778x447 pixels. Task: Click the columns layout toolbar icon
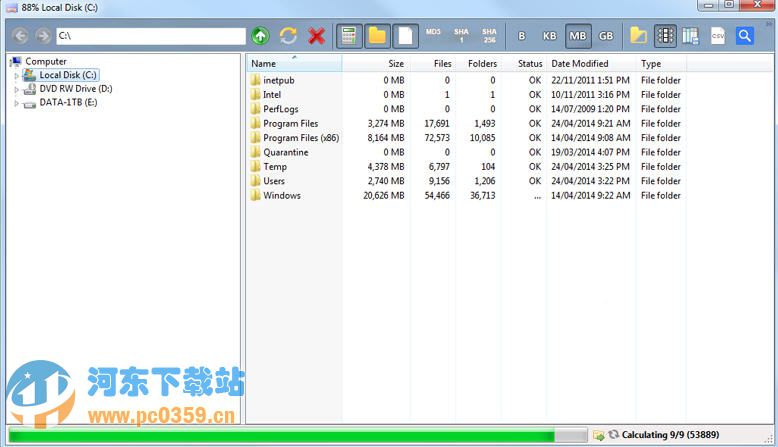[690, 36]
